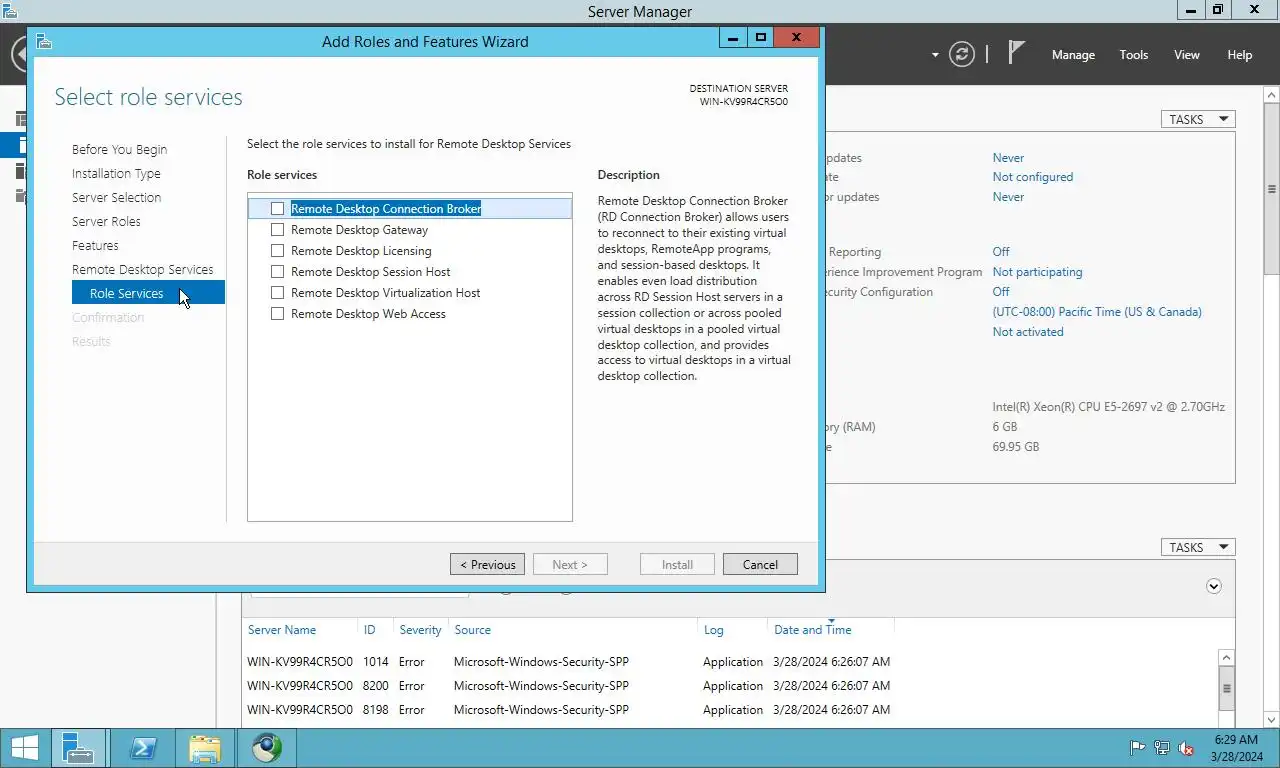Check Remote Desktop Connection Broker
The height and width of the screenshot is (768, 1280).
click(x=277, y=209)
